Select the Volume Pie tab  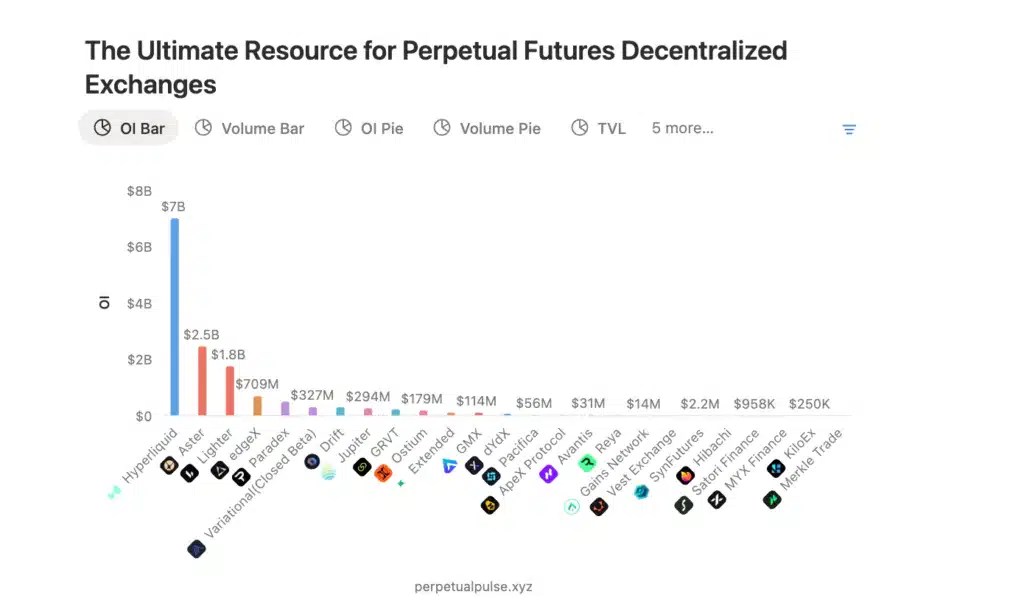point(487,128)
